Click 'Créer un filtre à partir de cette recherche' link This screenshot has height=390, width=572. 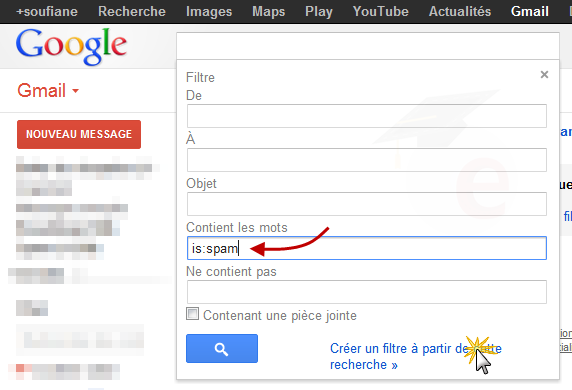pyautogui.click(x=416, y=356)
